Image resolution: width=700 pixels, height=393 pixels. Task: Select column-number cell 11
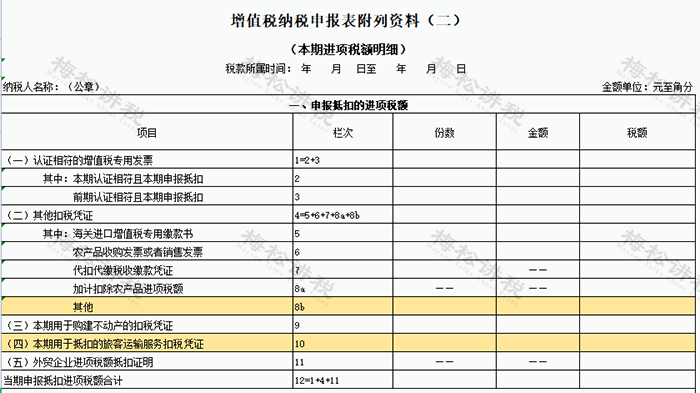click(x=343, y=362)
